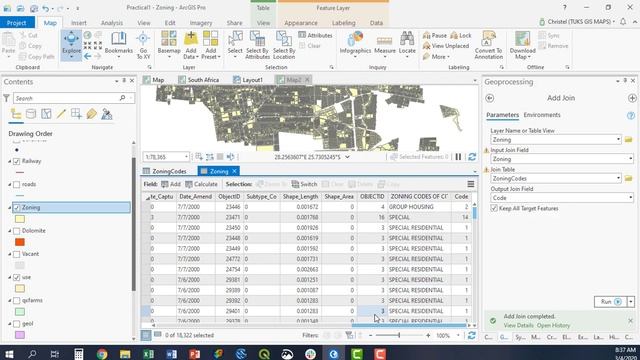Click Add field in table toolbar
The width and height of the screenshot is (640, 360).
[x=171, y=184]
